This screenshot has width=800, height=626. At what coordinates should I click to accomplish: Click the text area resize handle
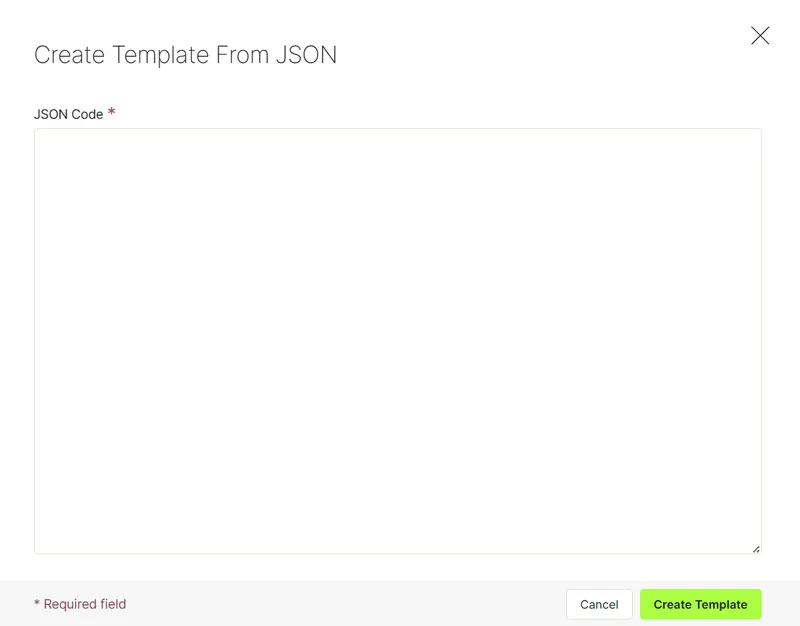(x=756, y=549)
